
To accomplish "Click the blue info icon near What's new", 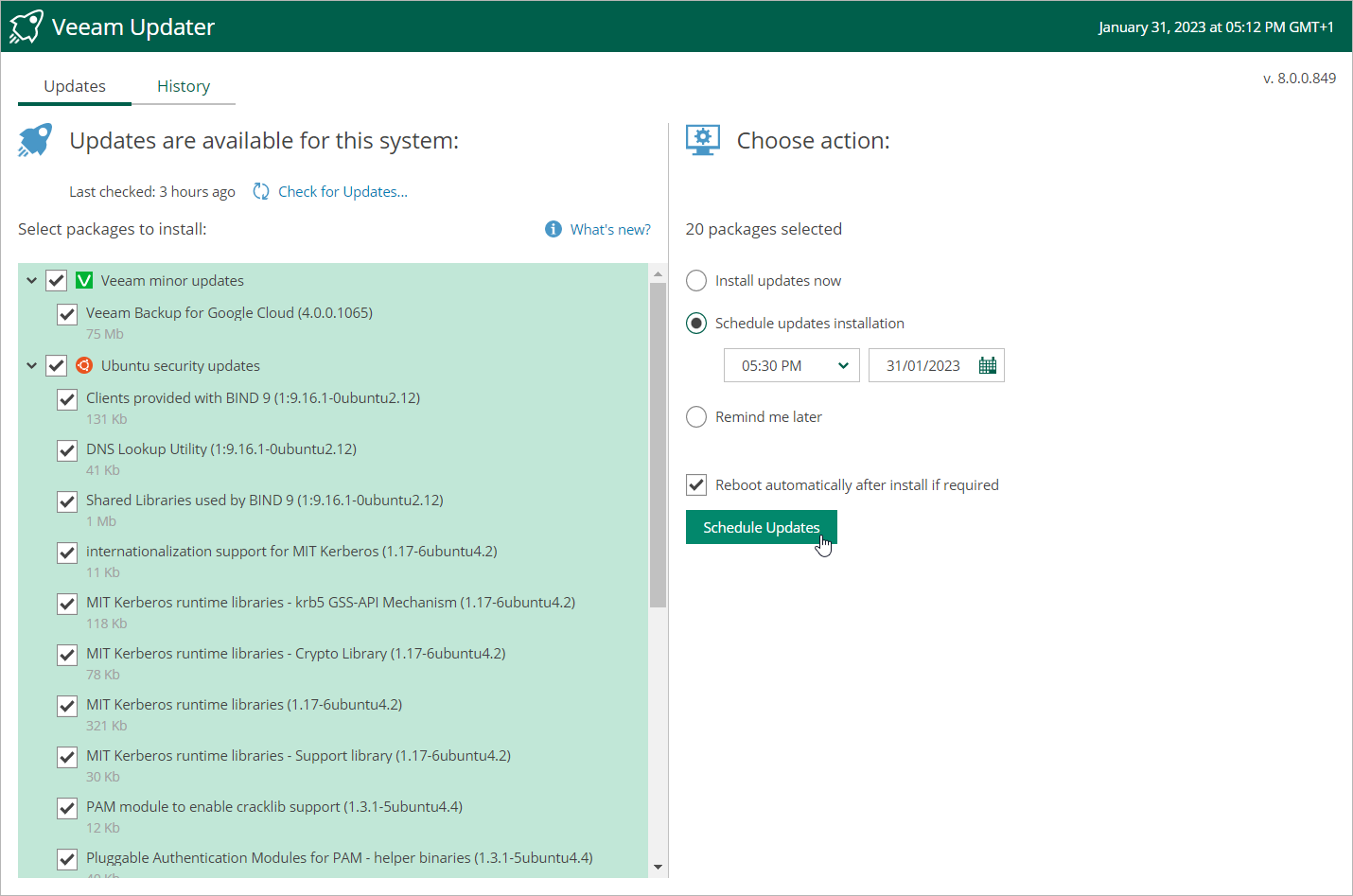I will tap(553, 230).
